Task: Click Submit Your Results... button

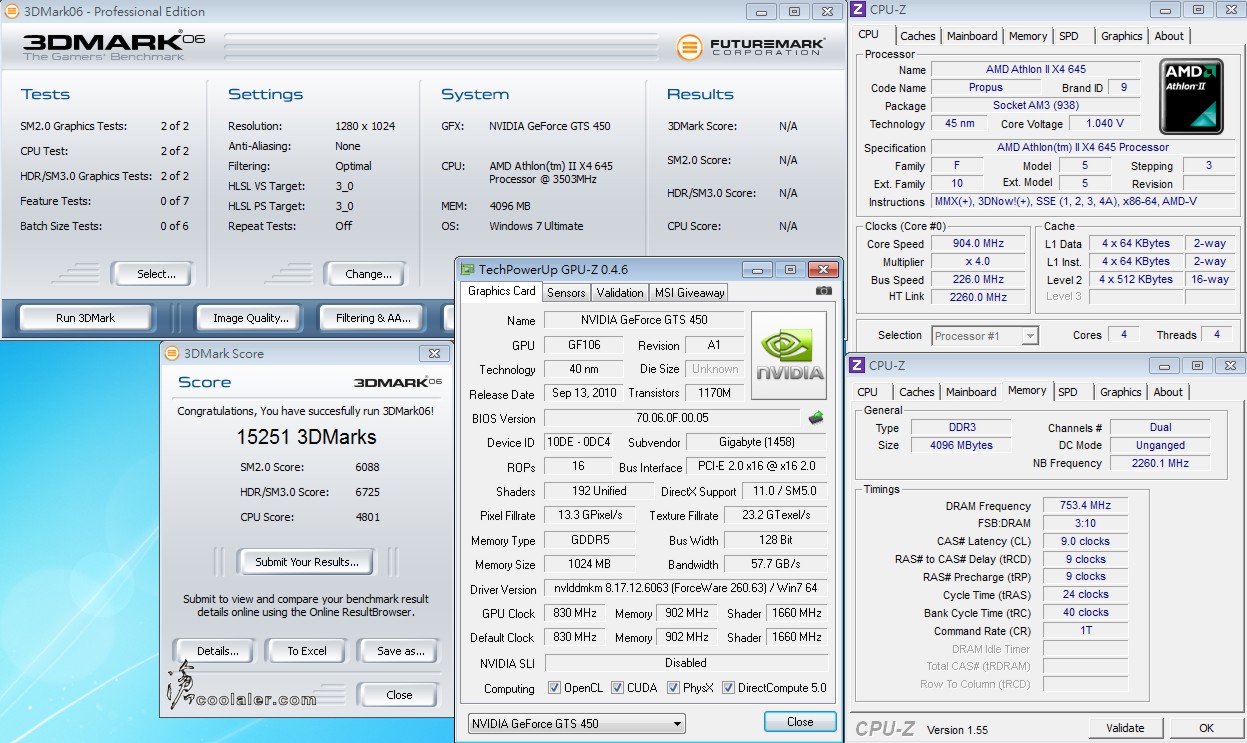Action: click(x=305, y=562)
